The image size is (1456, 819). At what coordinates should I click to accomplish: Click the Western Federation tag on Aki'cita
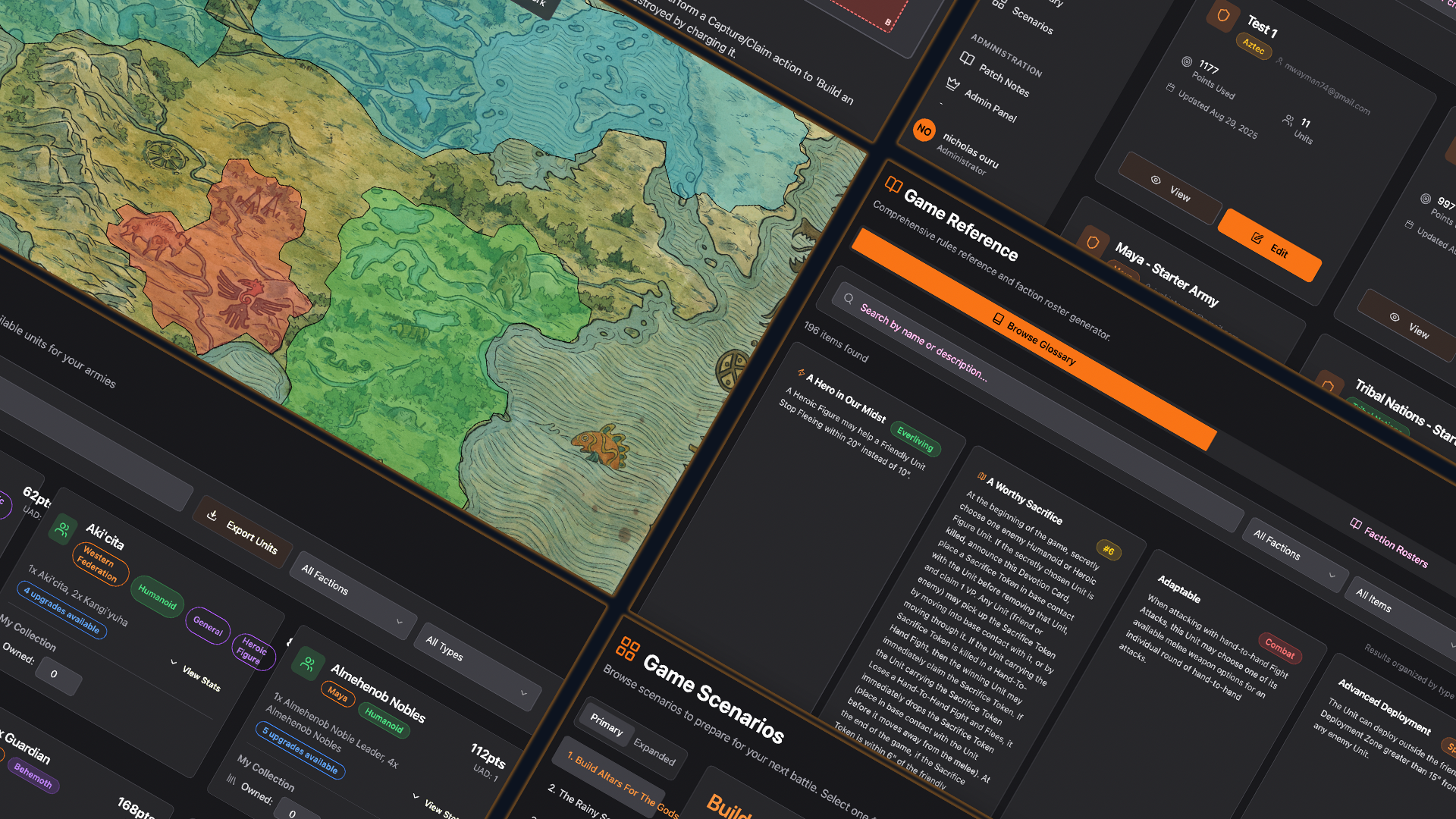(x=99, y=563)
